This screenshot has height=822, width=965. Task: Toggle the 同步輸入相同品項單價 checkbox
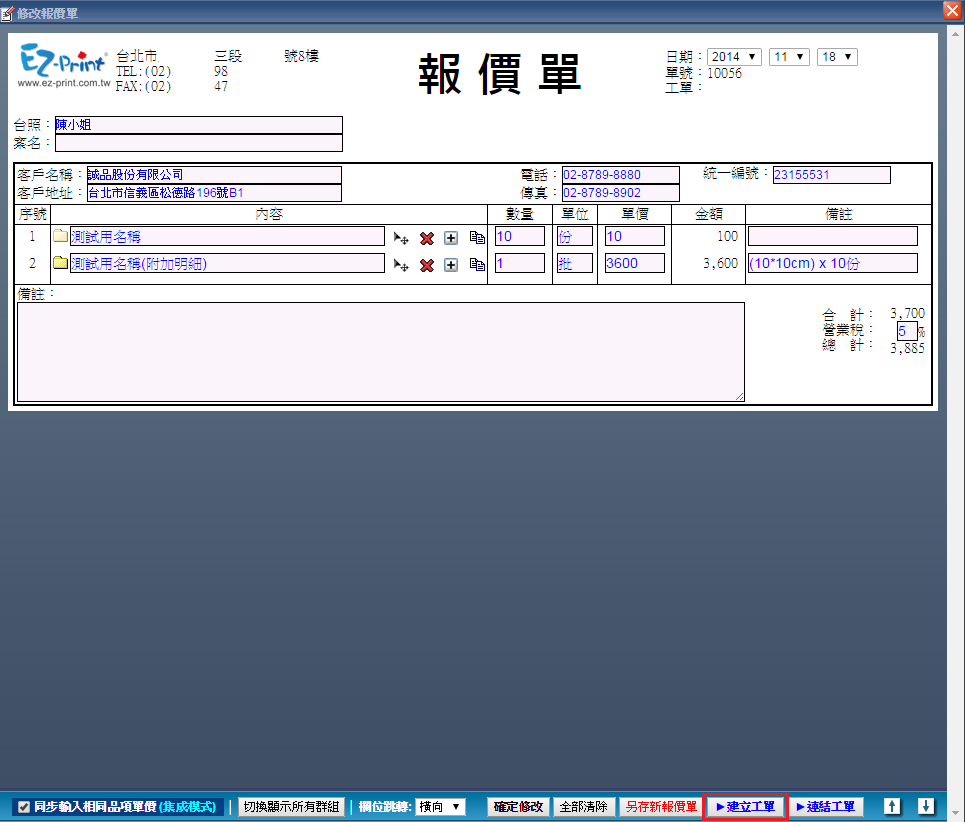24,807
